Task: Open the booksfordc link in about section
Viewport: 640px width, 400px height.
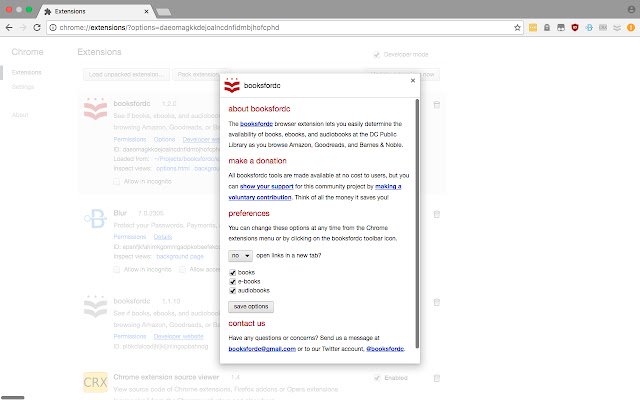Action: tap(256, 124)
